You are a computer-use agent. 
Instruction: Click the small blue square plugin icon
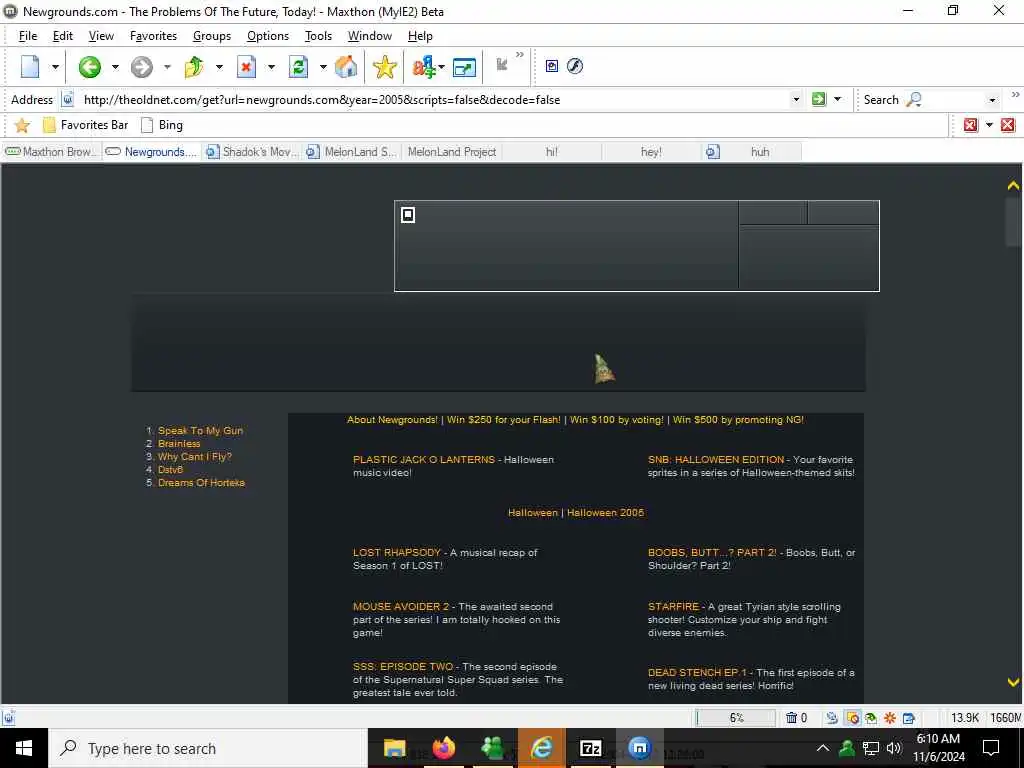click(552, 66)
